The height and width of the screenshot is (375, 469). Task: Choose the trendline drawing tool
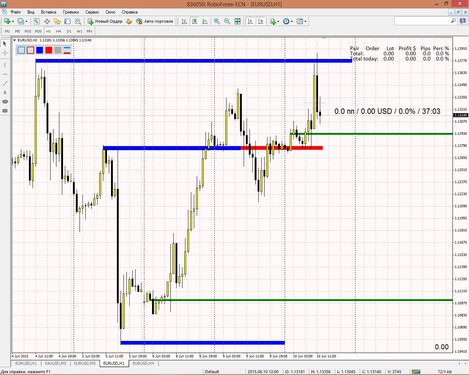5,83
